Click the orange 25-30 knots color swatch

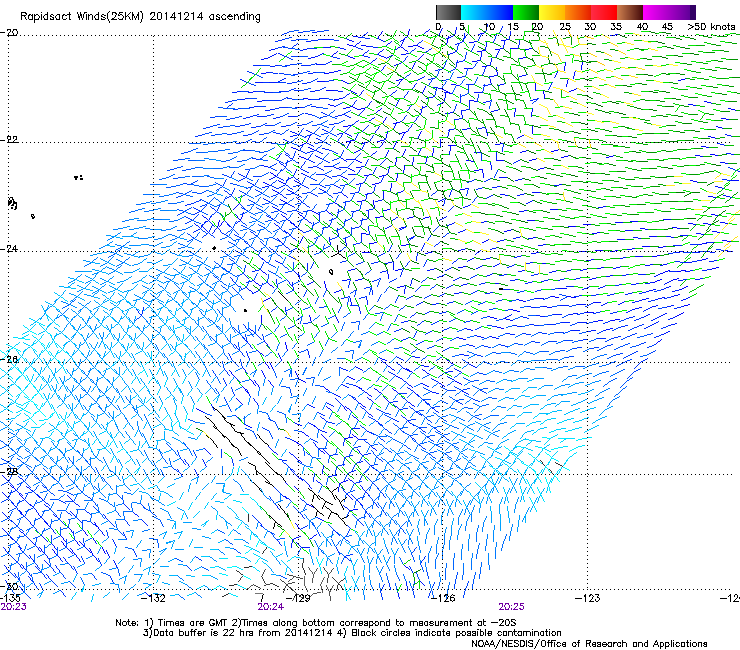pyautogui.click(x=578, y=12)
